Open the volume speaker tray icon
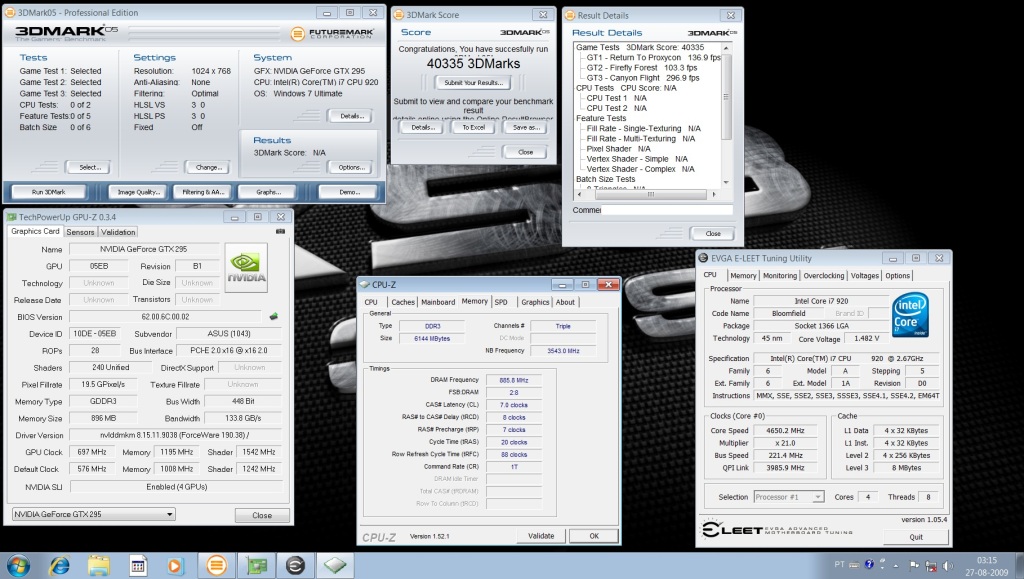Image resolution: width=1024 pixels, height=579 pixels. [948, 566]
